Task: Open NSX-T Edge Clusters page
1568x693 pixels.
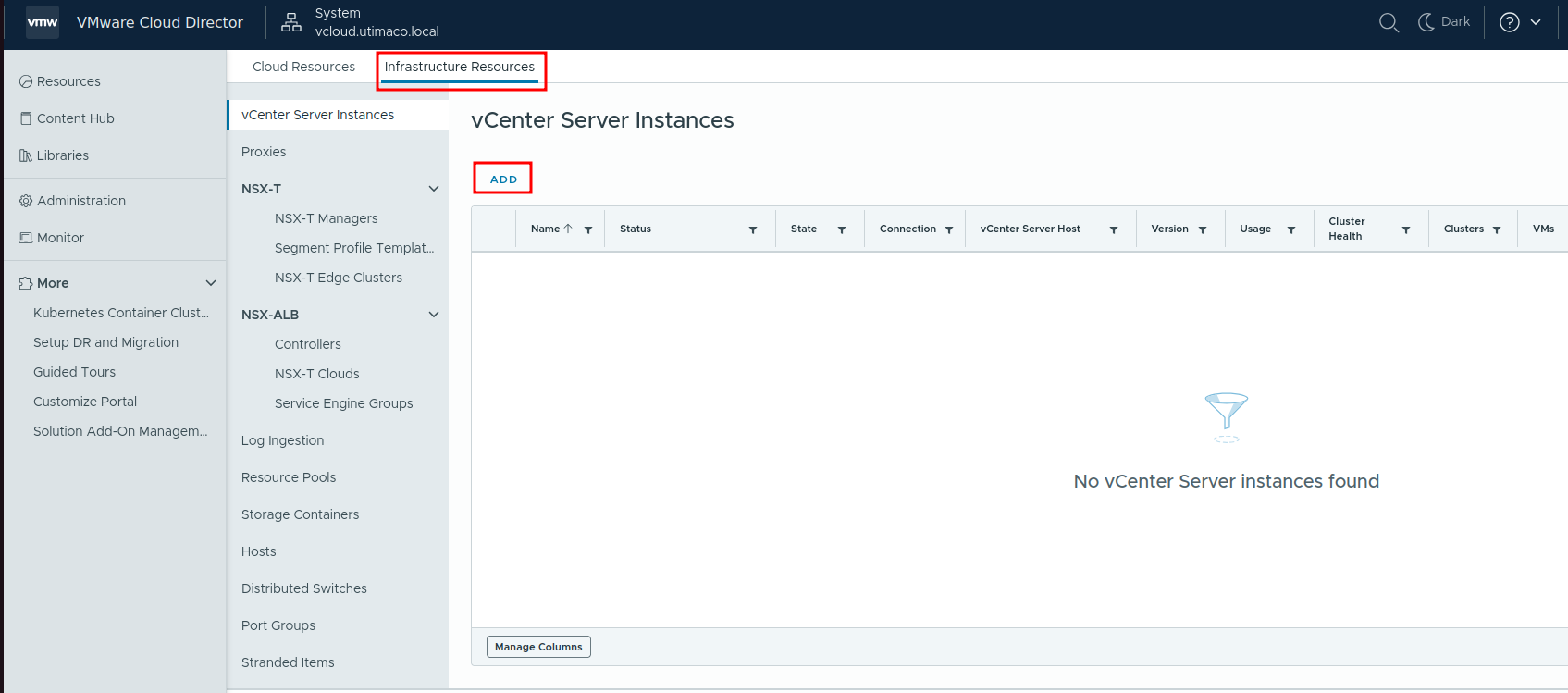Action: [x=339, y=278]
